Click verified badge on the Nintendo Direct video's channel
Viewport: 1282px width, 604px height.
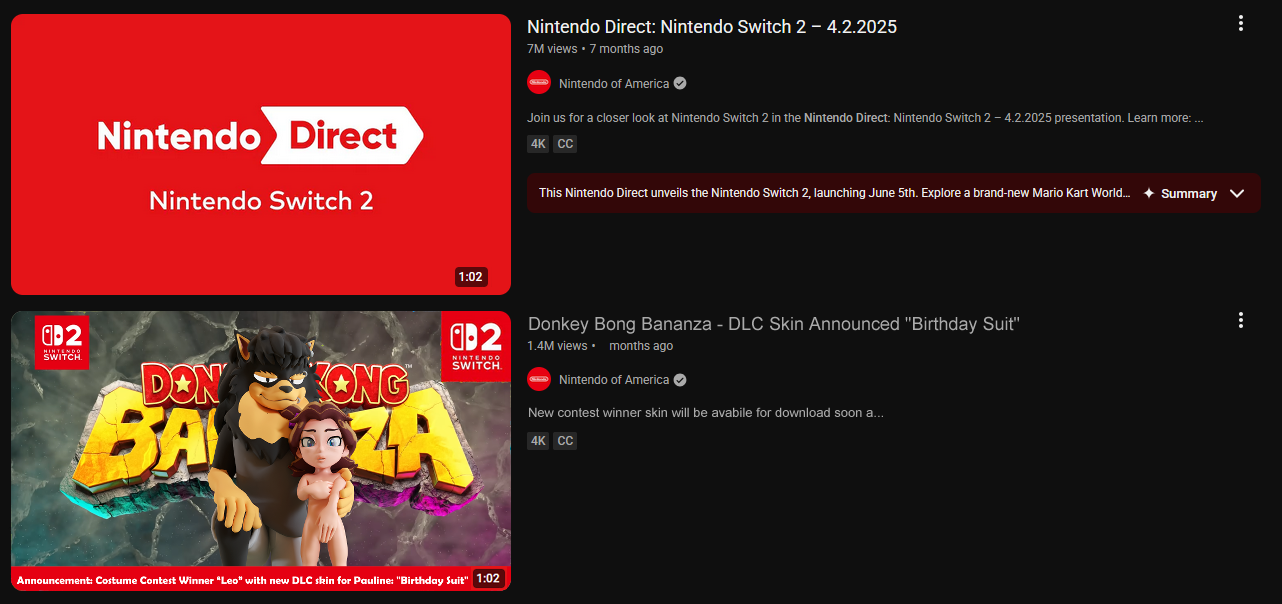click(680, 83)
